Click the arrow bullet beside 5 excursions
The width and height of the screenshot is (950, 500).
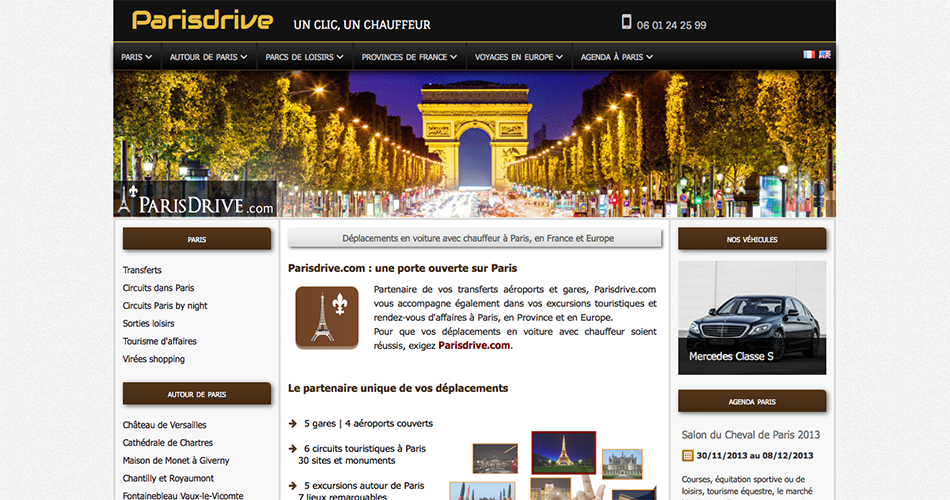(293, 486)
